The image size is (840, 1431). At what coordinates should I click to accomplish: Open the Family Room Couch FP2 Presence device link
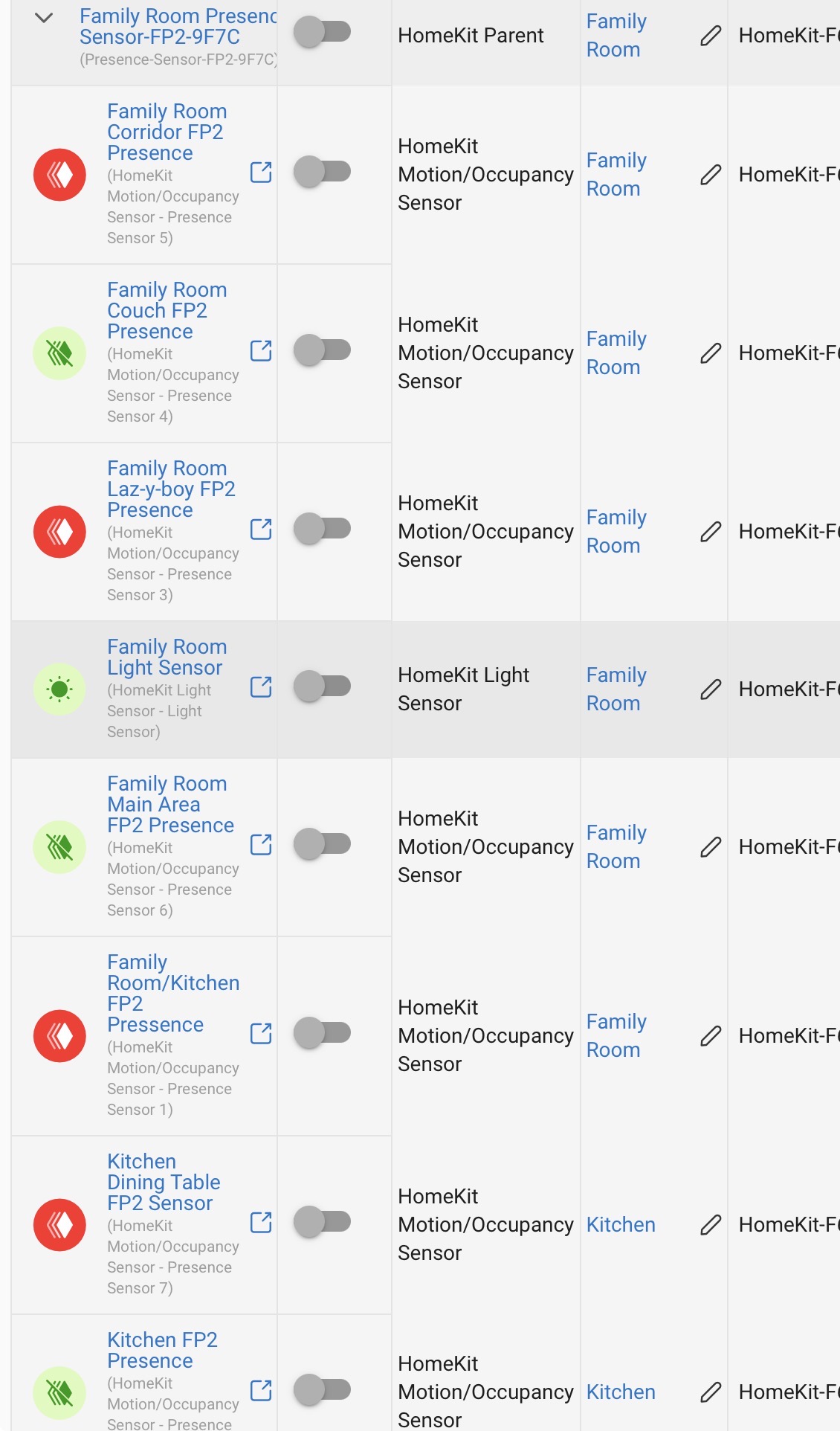point(167,310)
